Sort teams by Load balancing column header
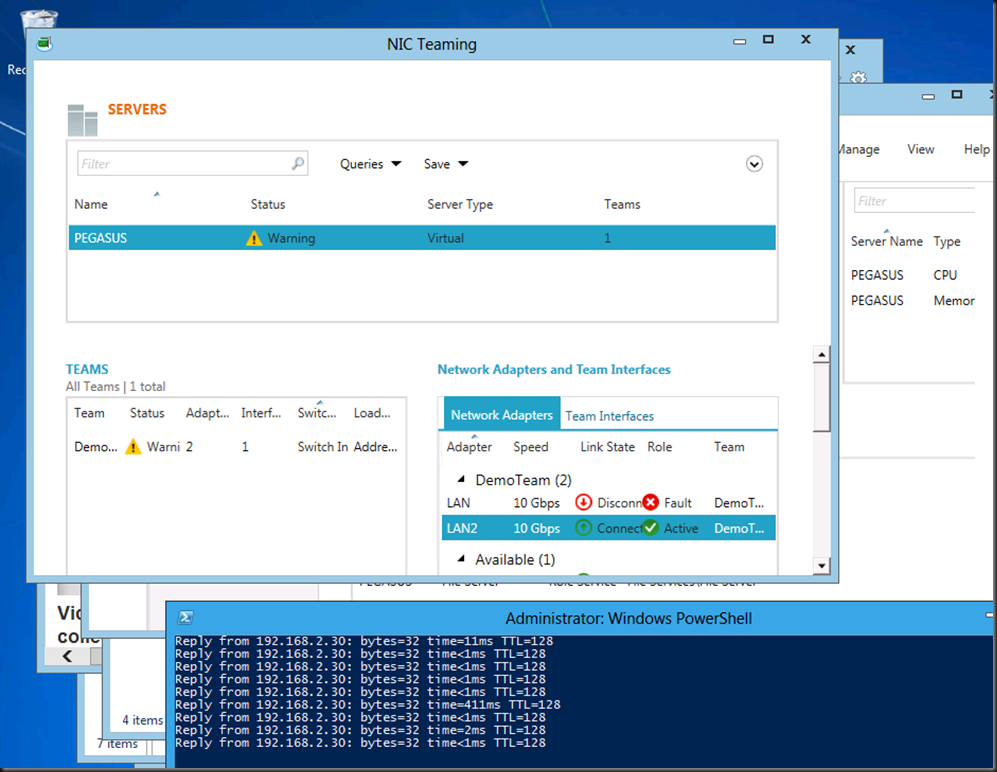Viewport: 997px width, 772px height. 372,413
